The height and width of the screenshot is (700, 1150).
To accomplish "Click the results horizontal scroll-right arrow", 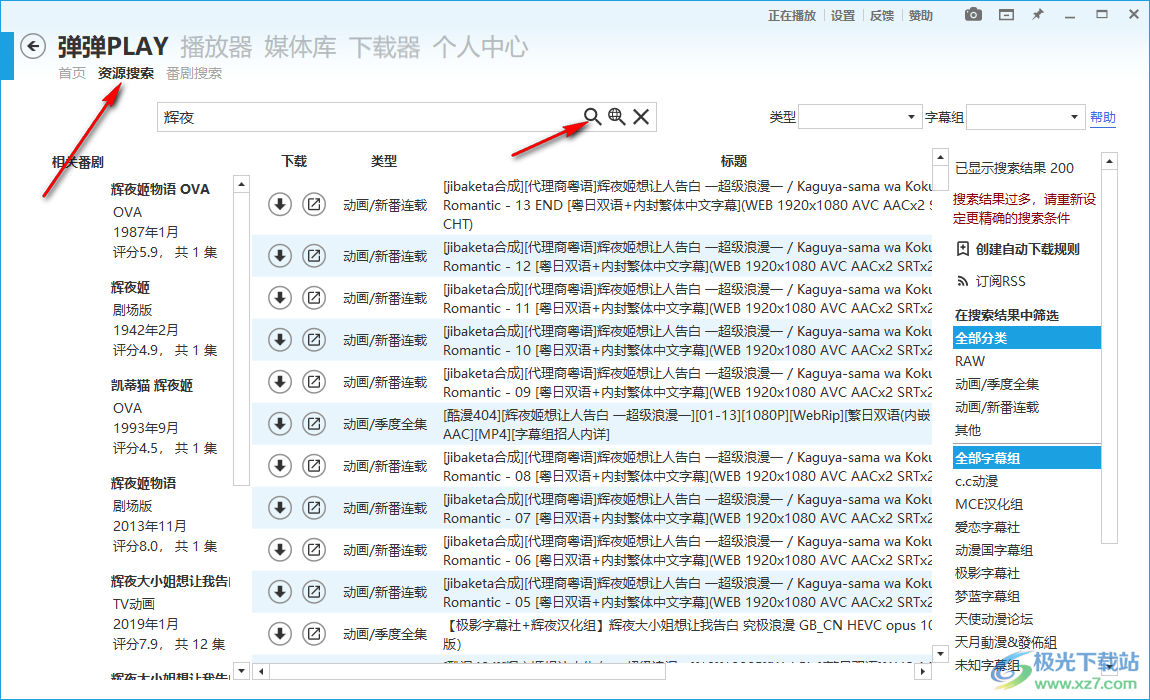I will [x=923, y=671].
